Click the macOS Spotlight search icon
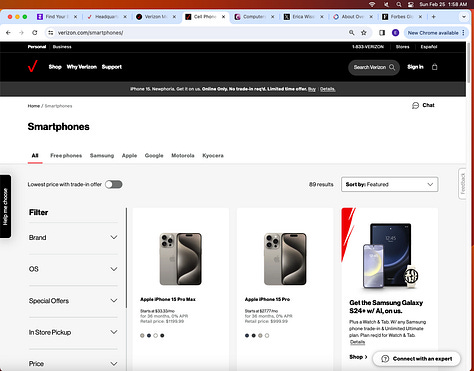474x371 pixels. coord(399,4)
